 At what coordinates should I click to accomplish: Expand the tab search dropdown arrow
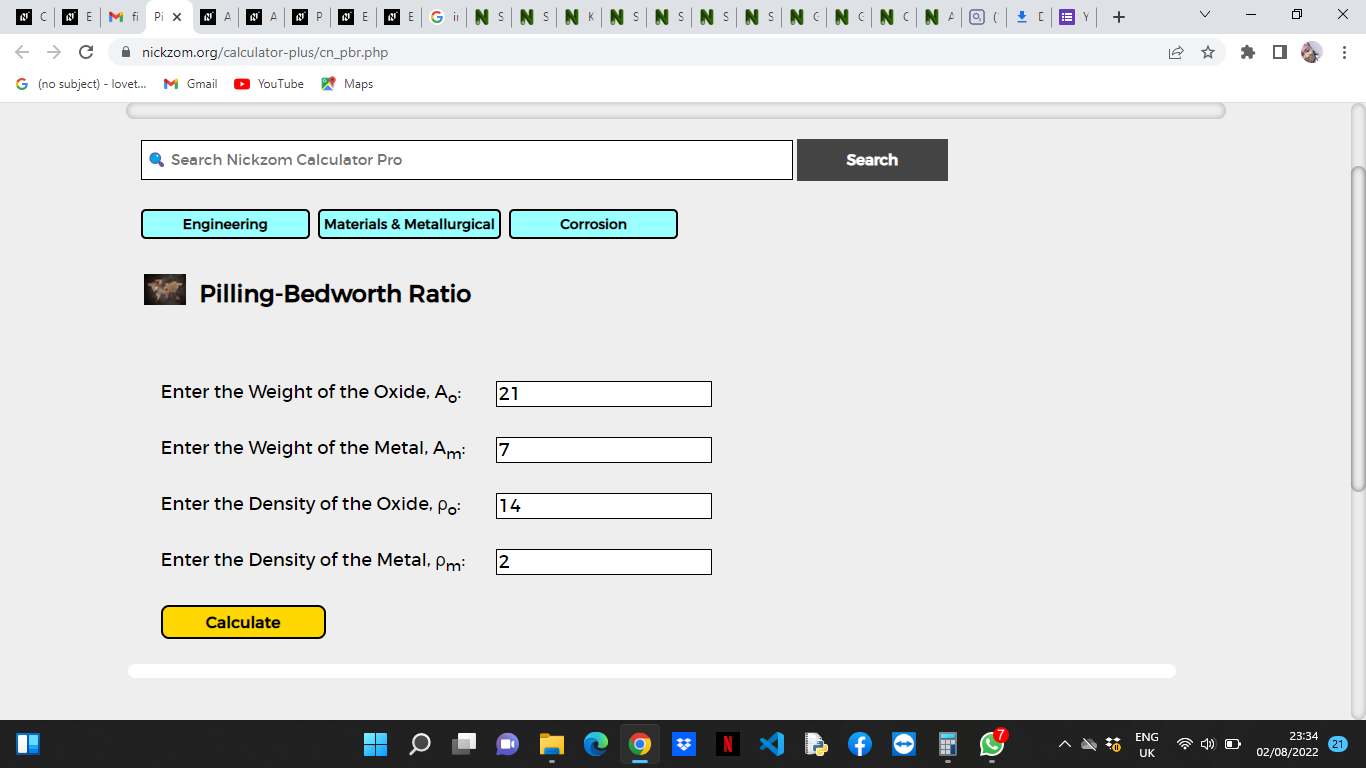click(x=1205, y=16)
